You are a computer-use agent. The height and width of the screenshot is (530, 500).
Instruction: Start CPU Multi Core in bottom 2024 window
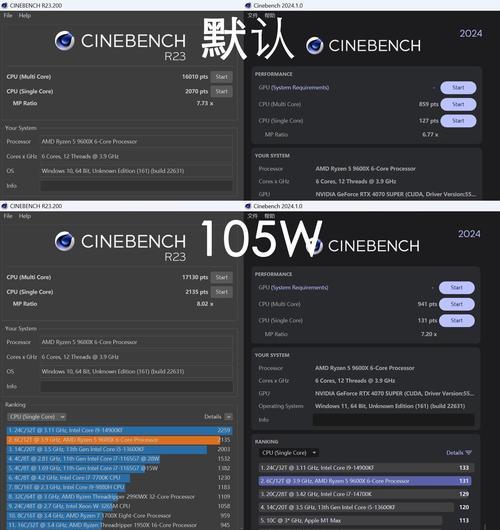[x=456, y=304]
